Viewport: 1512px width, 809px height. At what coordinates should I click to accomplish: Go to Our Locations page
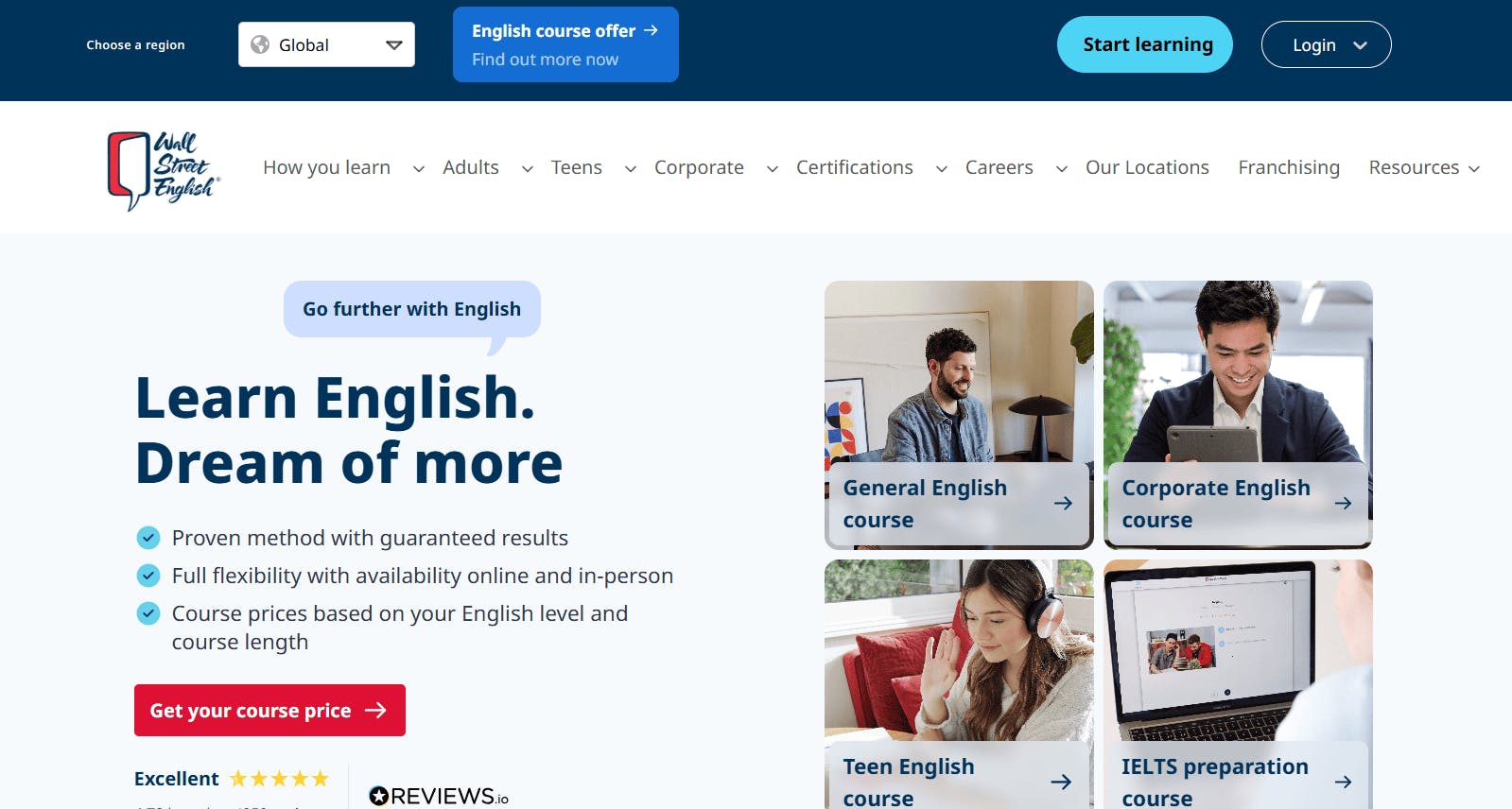tap(1147, 167)
